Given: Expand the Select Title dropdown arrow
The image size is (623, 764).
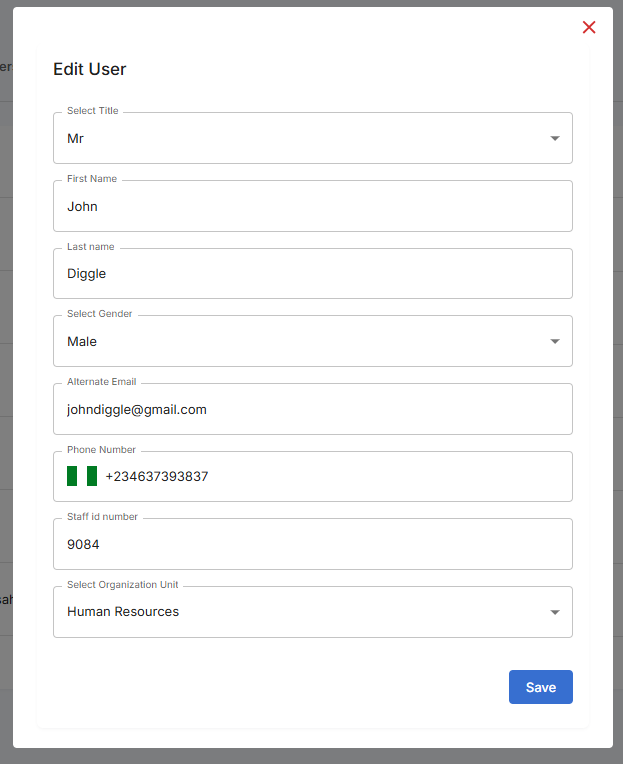Looking at the screenshot, I should [555, 138].
